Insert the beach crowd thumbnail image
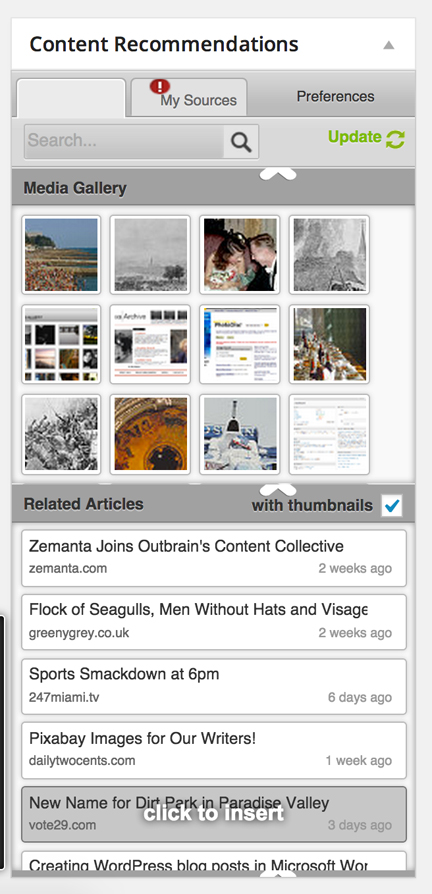 coord(61,255)
